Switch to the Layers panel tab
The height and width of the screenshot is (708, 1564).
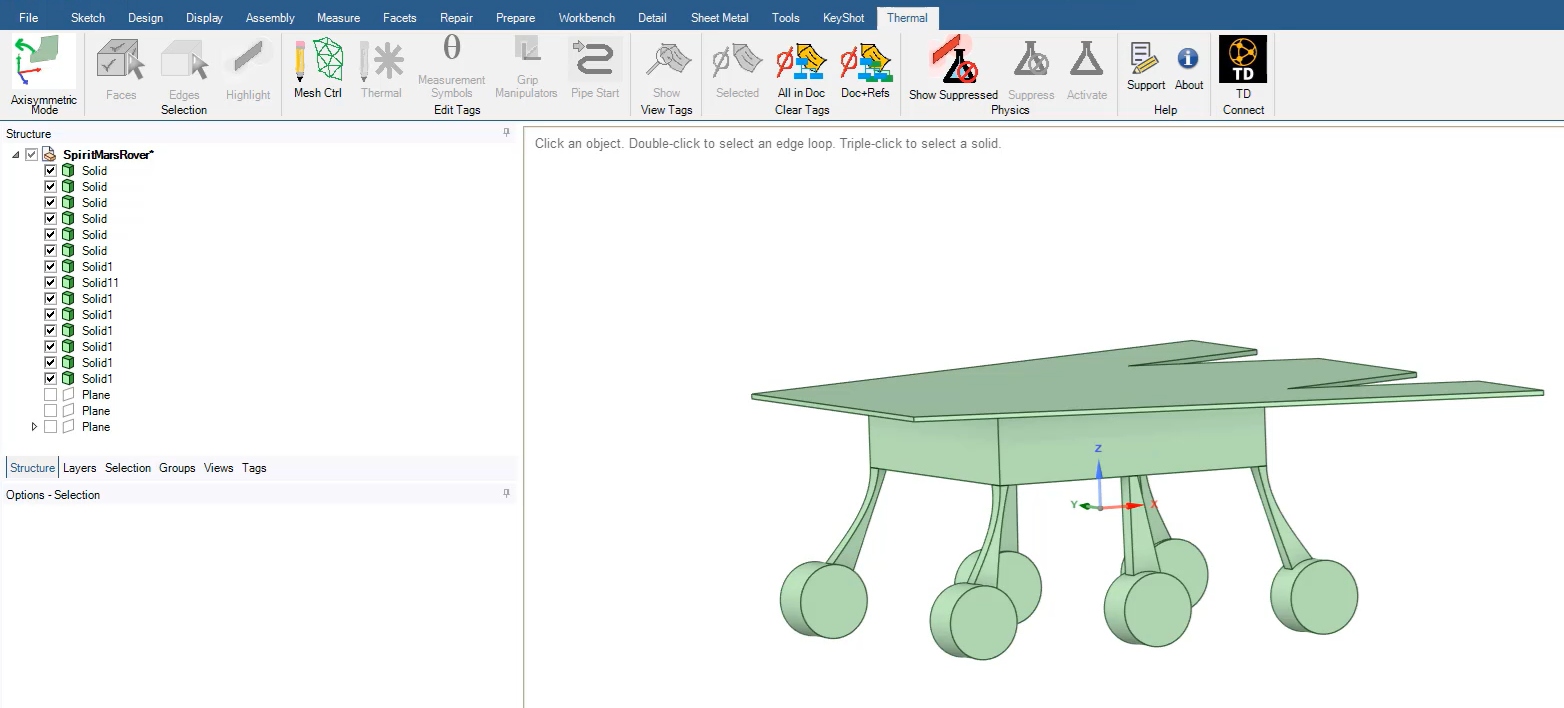point(80,468)
